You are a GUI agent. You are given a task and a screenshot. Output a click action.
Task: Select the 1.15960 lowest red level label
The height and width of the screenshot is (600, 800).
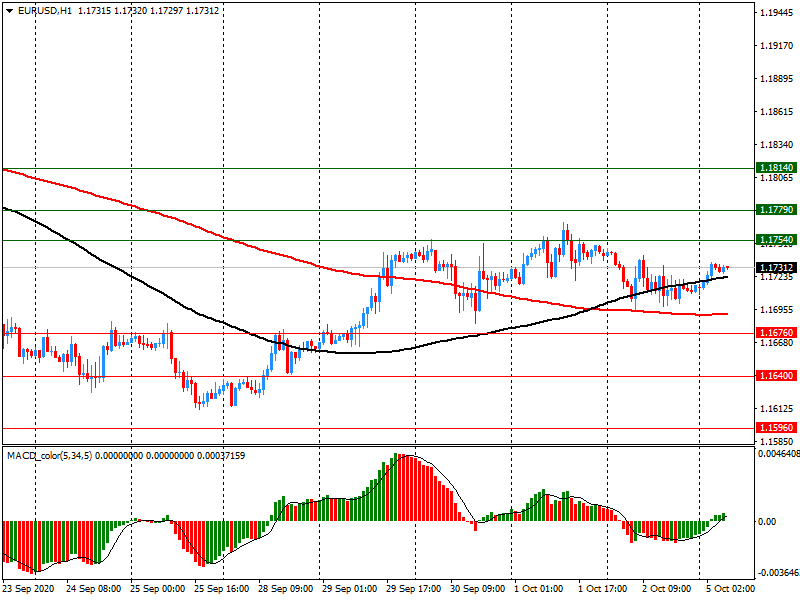point(776,428)
